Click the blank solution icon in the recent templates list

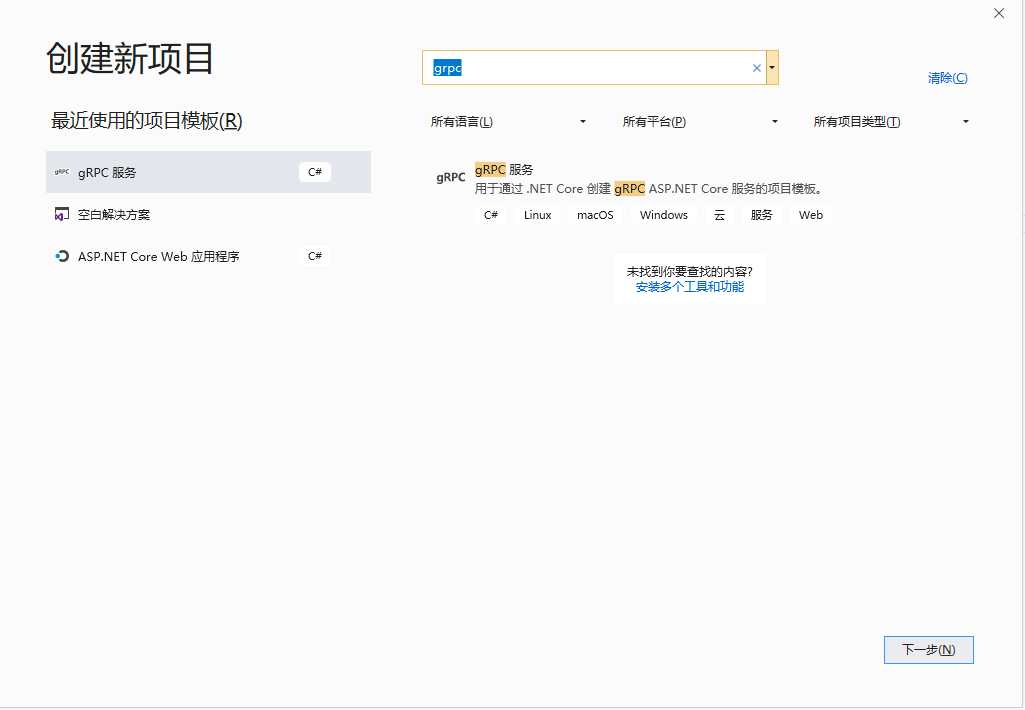(61, 214)
